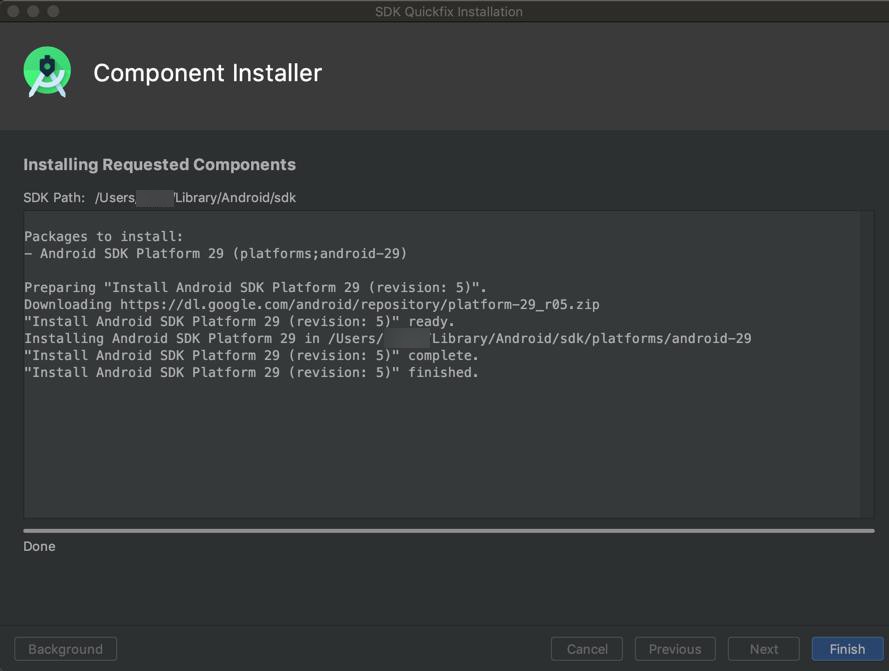The height and width of the screenshot is (671, 889).
Task: Click the Android Studio logo icon
Action: click(47, 72)
